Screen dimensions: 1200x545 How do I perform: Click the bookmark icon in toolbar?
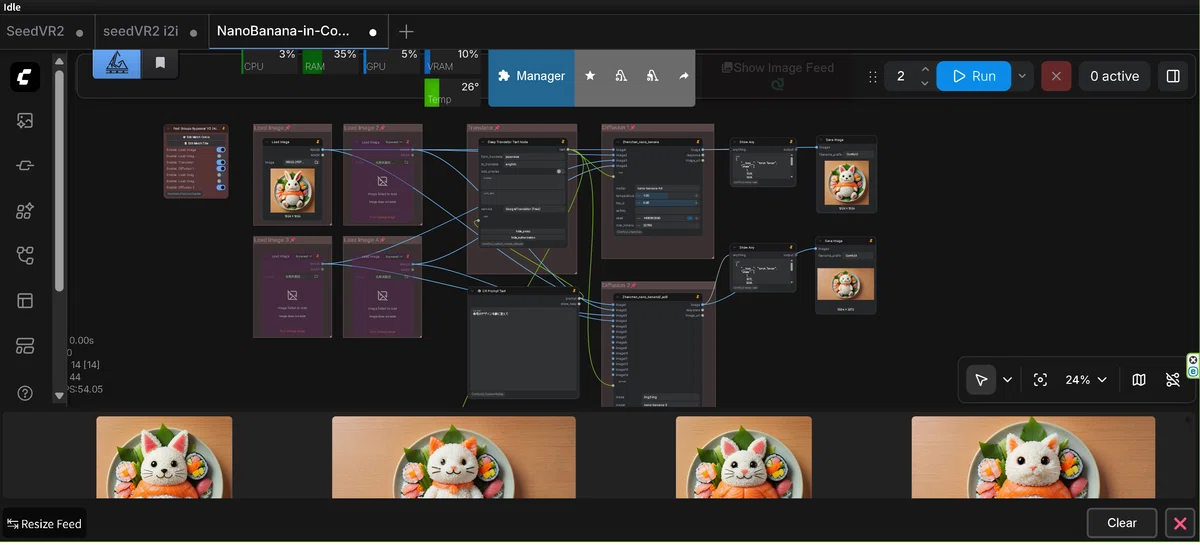click(160, 63)
